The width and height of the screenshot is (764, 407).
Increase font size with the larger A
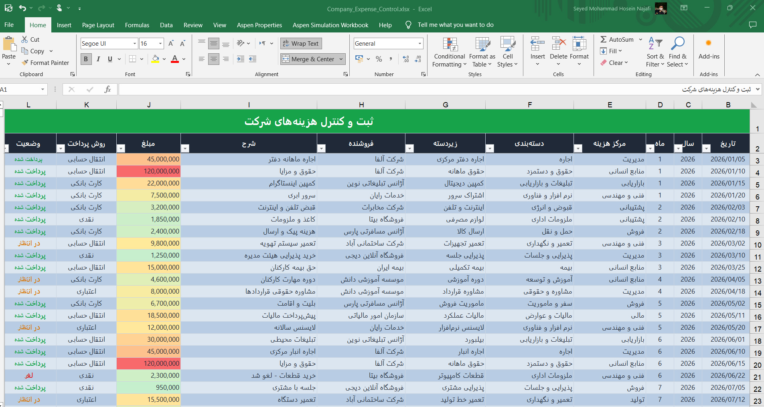pyautogui.click(x=171, y=43)
